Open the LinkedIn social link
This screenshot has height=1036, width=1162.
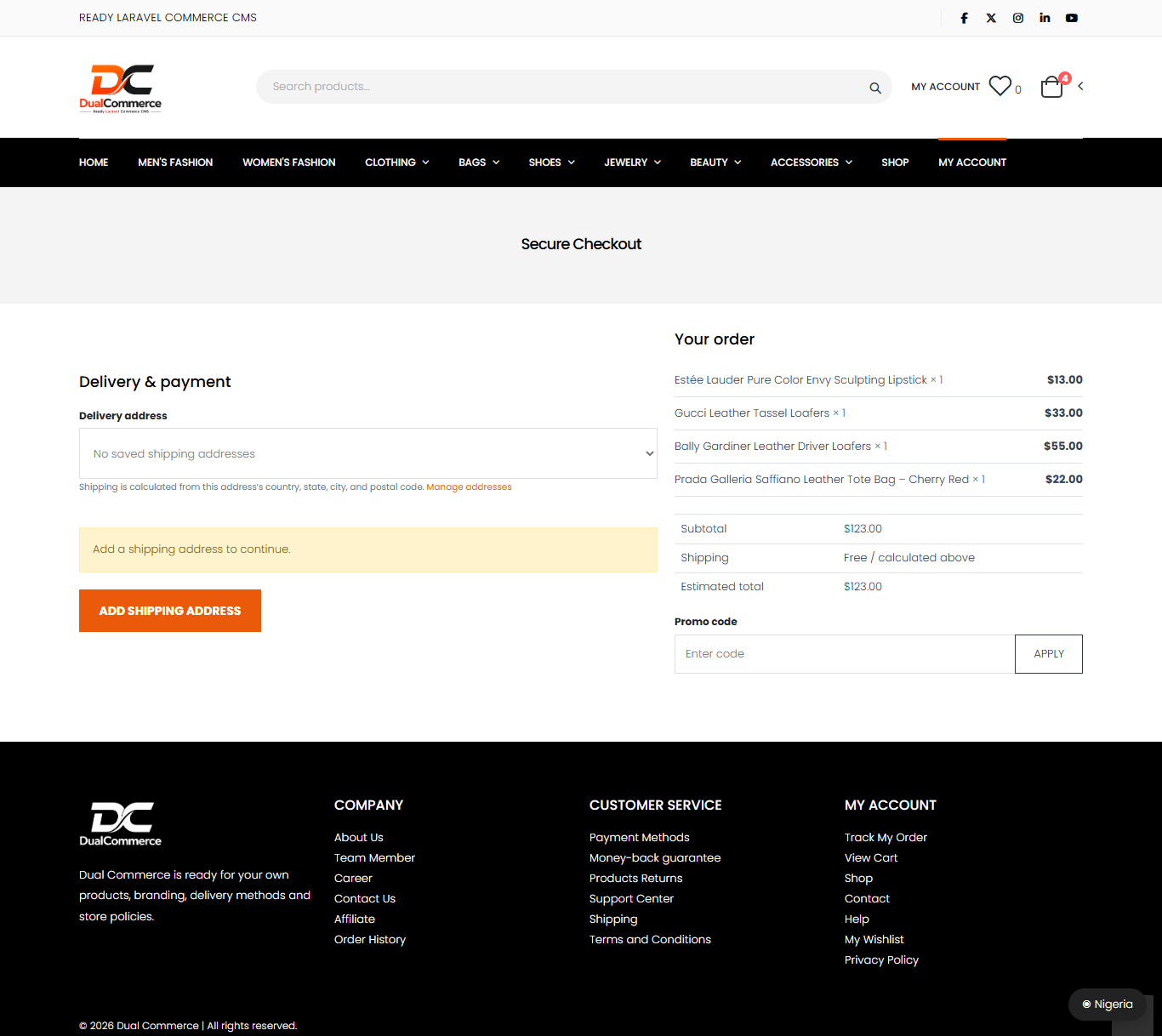1045,18
